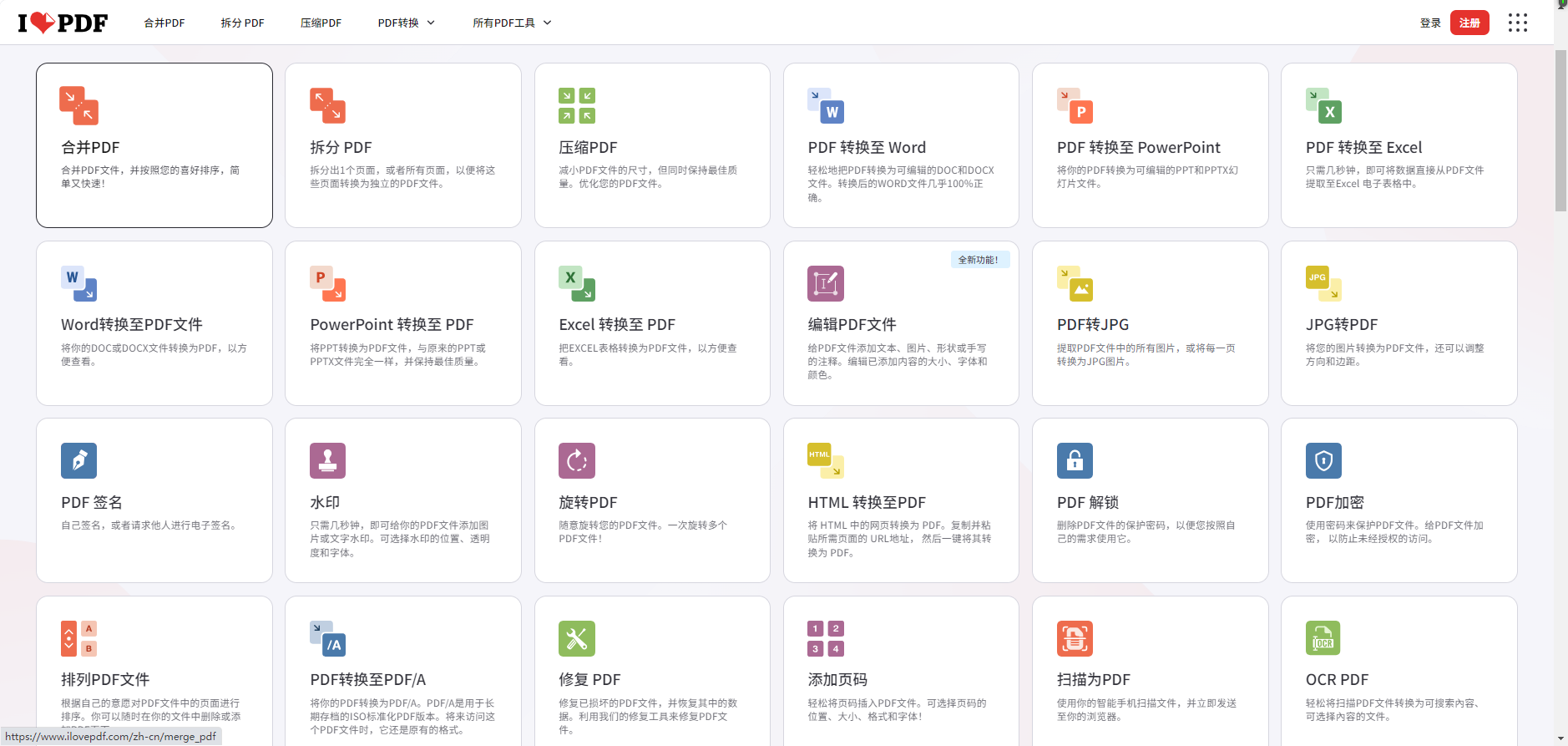Click the vertical page scrollbar thumb
The width and height of the screenshot is (1568, 746).
pos(1560,129)
